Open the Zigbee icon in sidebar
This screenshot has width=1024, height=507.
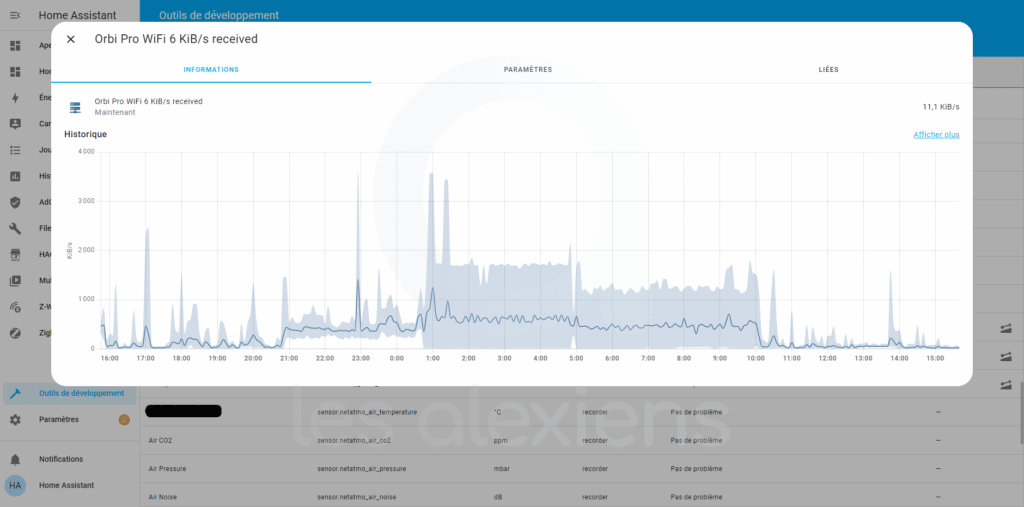(16, 333)
